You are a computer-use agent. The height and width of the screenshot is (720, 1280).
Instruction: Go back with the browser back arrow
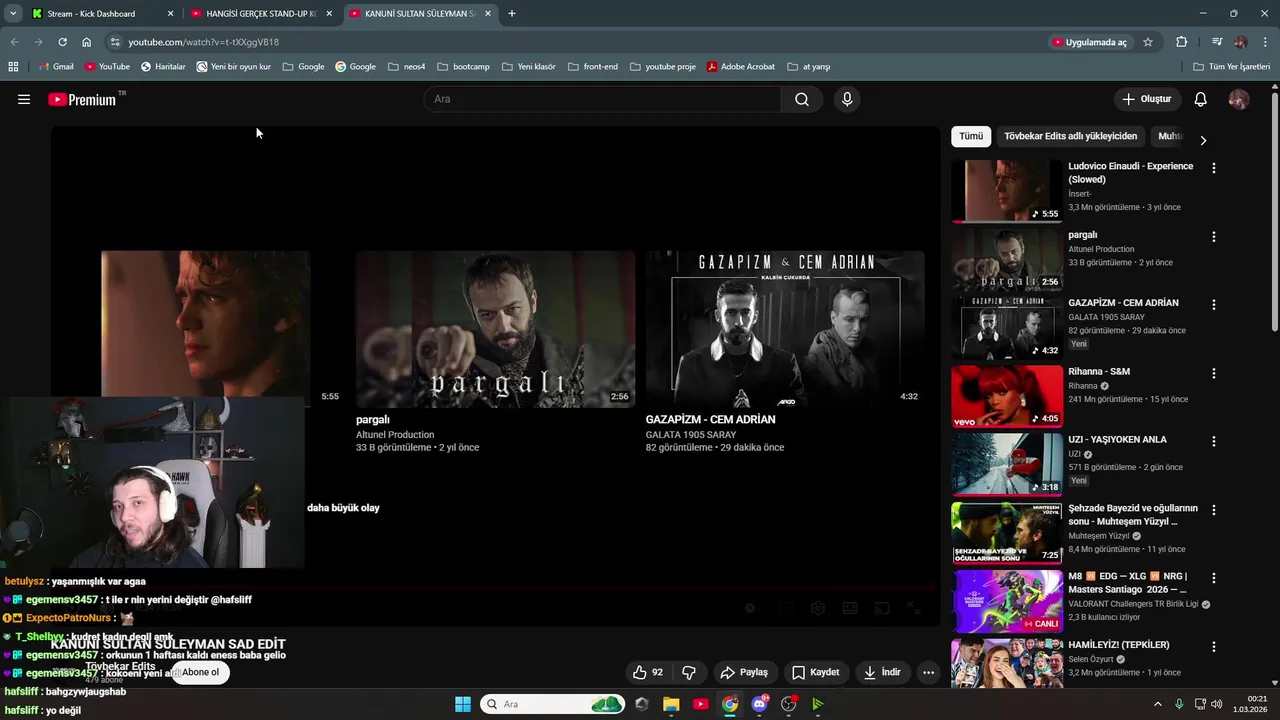tap(14, 42)
